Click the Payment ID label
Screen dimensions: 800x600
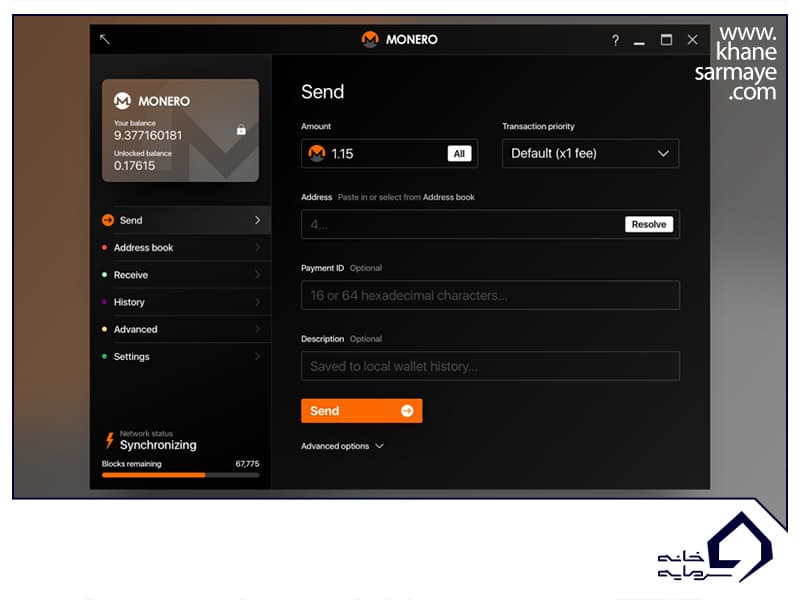(322, 268)
